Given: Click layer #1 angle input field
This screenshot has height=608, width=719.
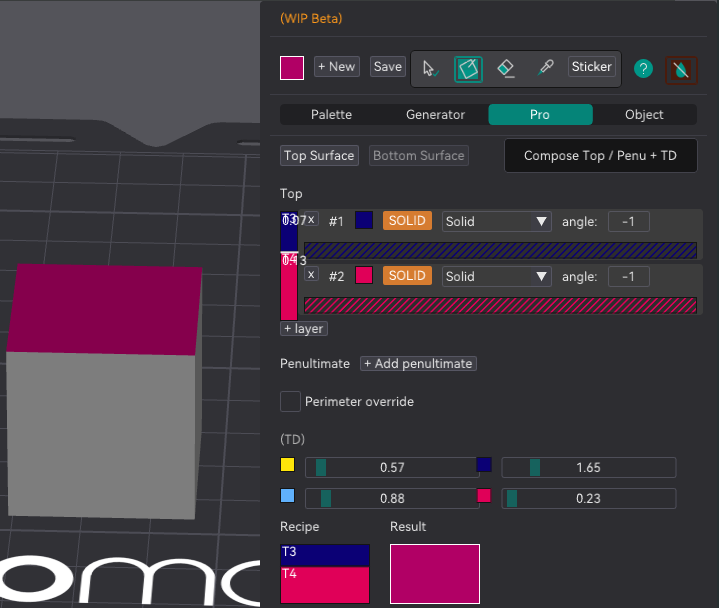Looking at the screenshot, I should [x=629, y=221].
